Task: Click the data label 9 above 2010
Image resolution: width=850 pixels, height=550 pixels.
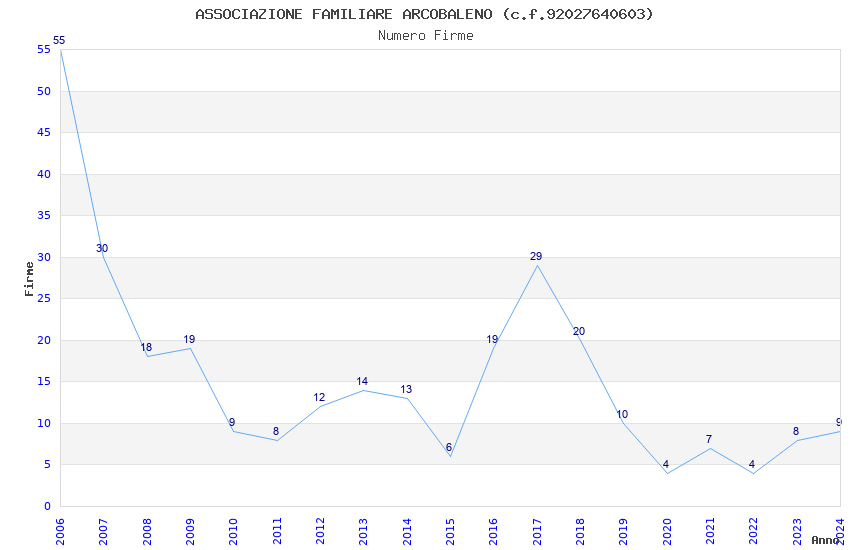Action: pos(232,422)
